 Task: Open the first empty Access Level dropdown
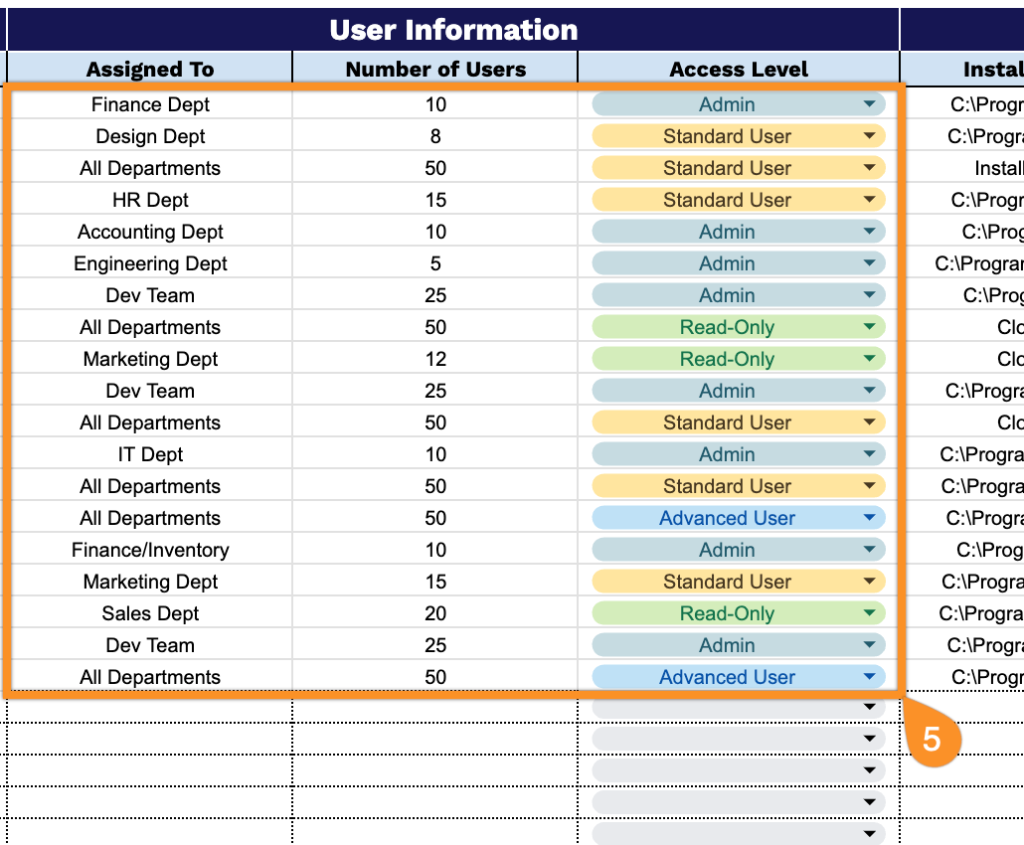(868, 708)
